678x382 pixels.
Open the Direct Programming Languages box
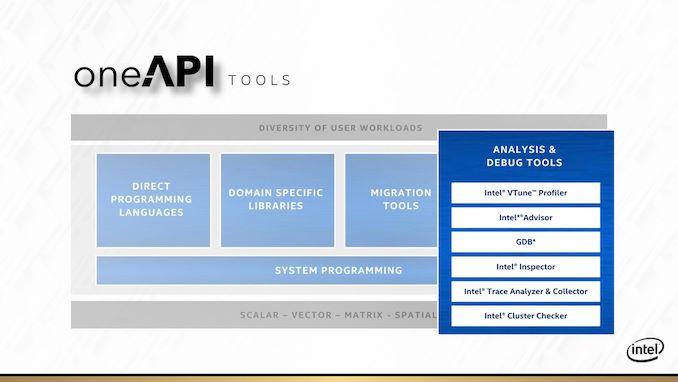[154, 200]
